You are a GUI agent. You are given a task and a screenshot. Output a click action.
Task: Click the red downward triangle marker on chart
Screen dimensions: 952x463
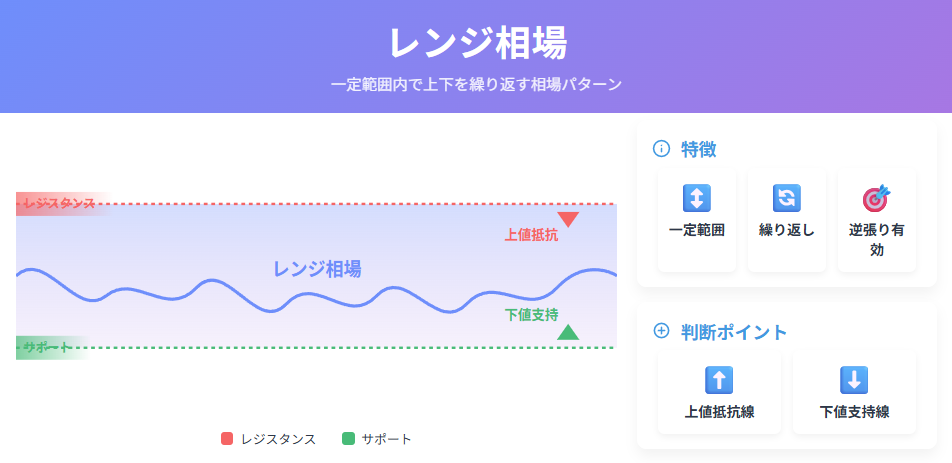point(568,220)
